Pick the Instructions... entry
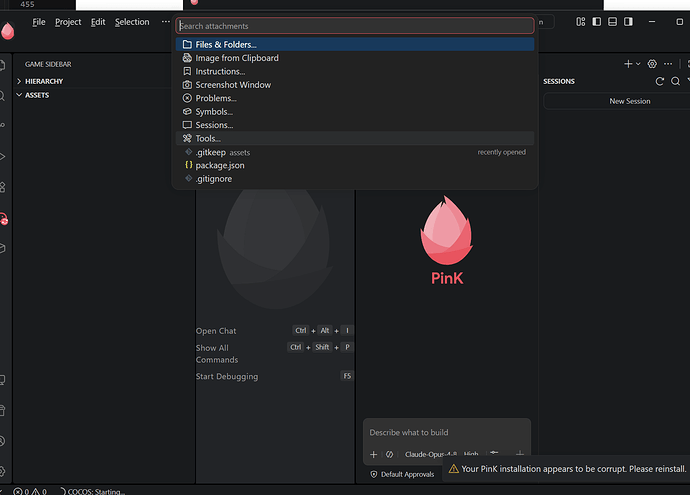690x495 pixels. (355, 71)
